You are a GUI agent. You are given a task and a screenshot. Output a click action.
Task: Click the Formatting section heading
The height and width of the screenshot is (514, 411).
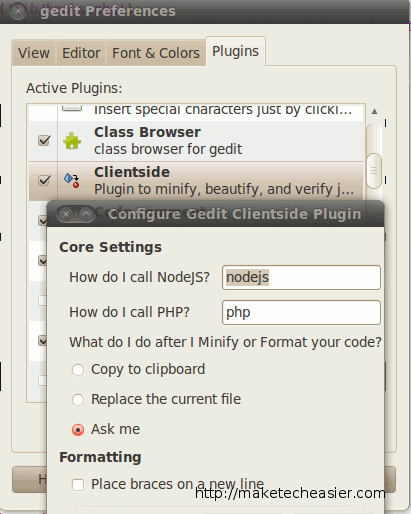[100, 457]
